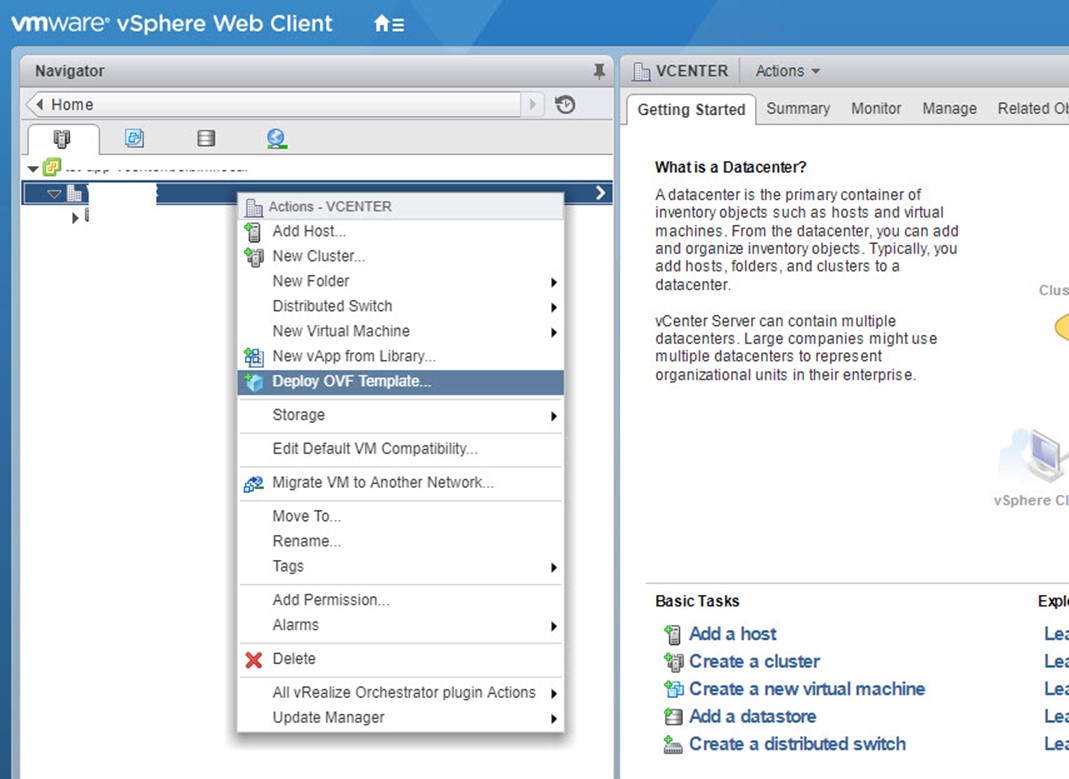Open the navigation history icon
Viewport: 1069px width, 779px height.
(x=565, y=104)
